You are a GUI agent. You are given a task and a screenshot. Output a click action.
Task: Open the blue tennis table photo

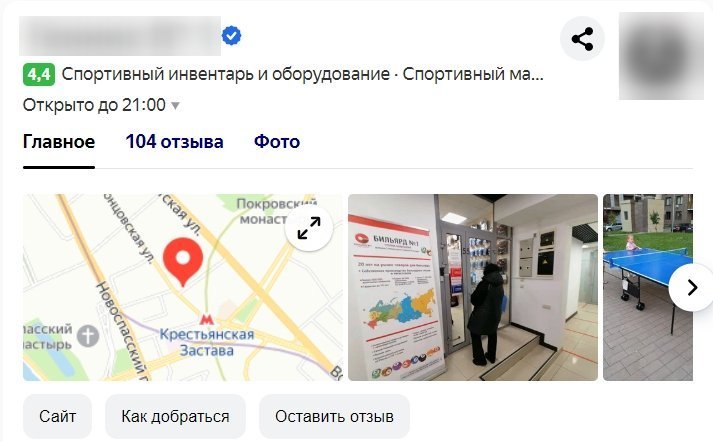point(648,287)
